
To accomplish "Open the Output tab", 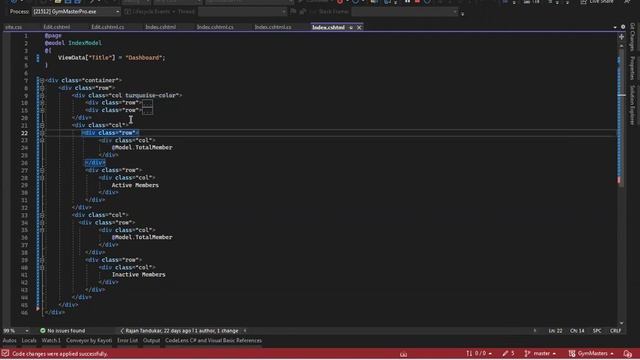I will [x=151, y=340].
